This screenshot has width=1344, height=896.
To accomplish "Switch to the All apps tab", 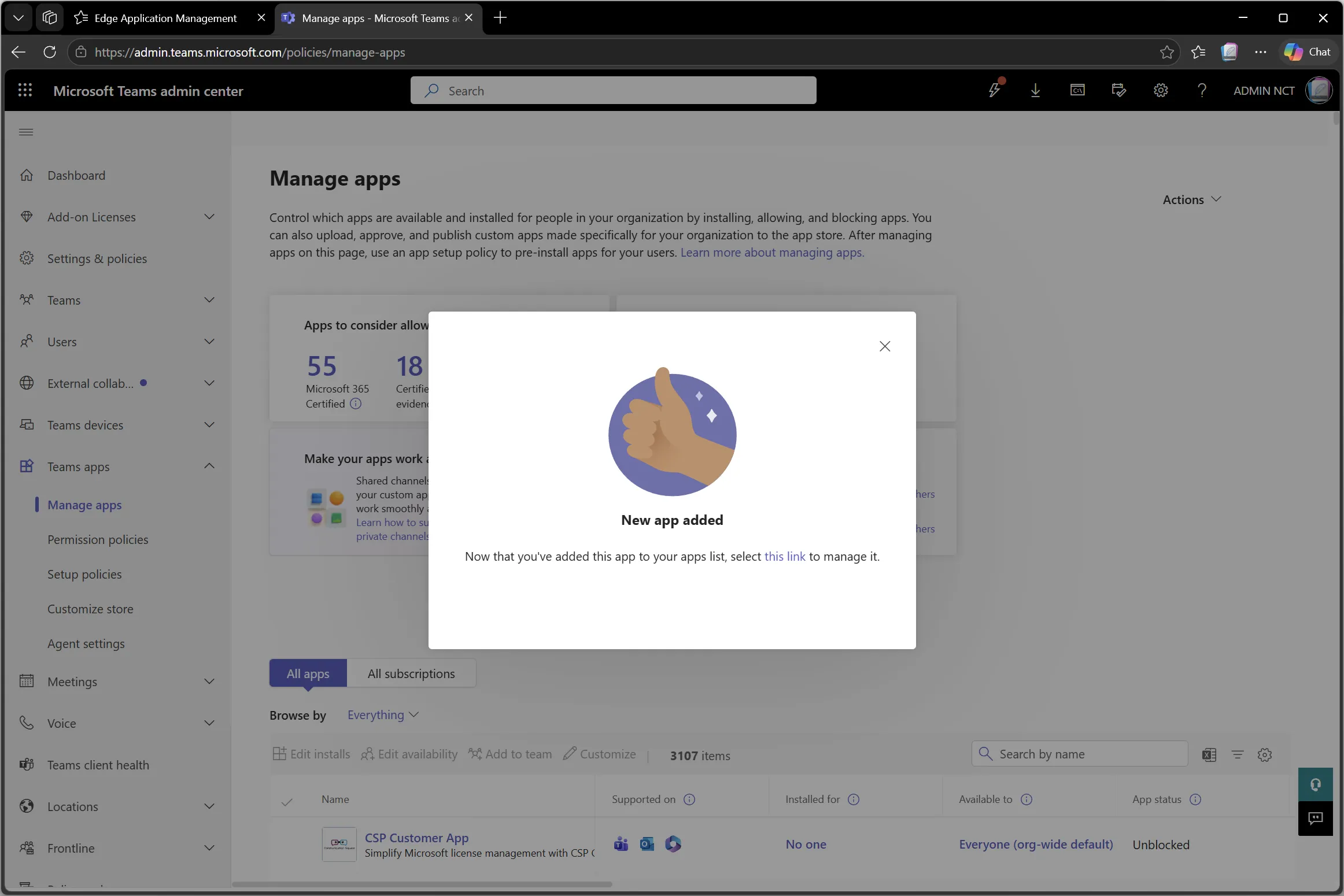I will [x=308, y=673].
